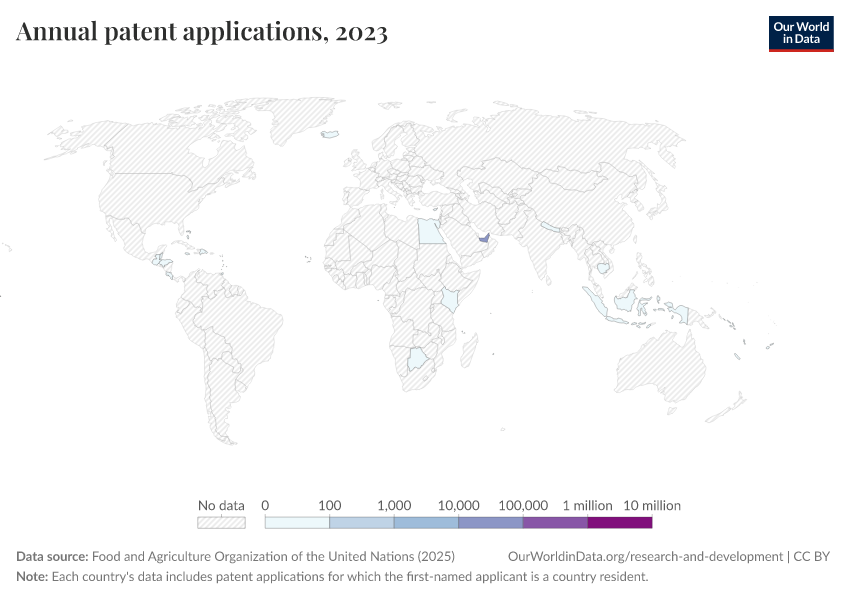The width and height of the screenshot is (850, 600).
Task: Click the Our World in Data logo
Action: click(x=800, y=34)
